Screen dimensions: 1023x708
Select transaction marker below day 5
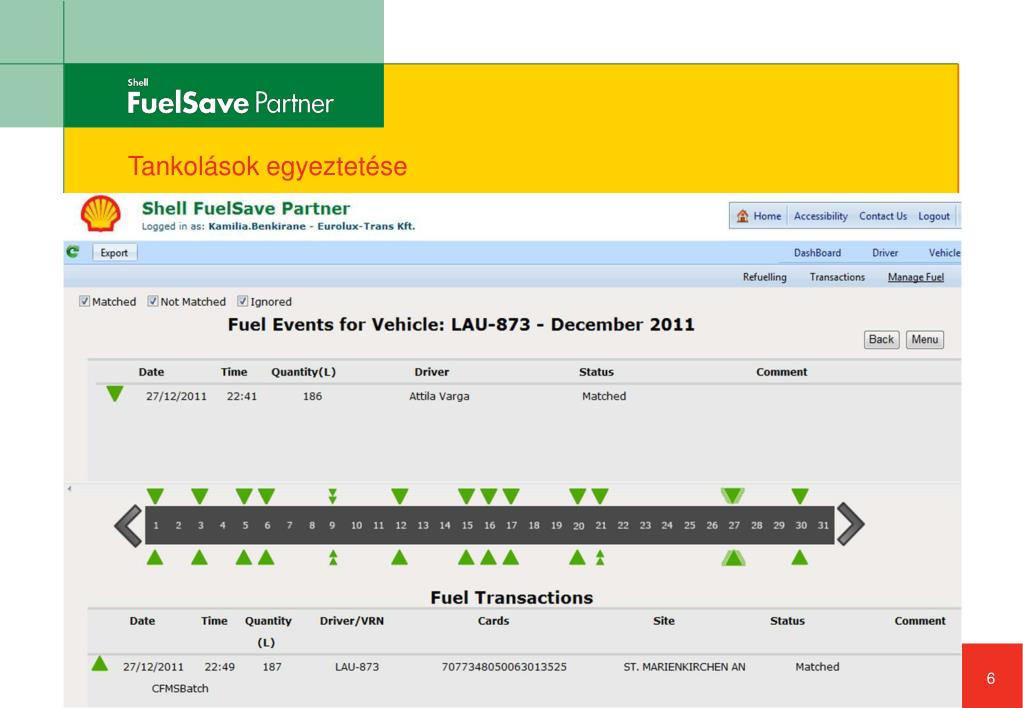click(243, 557)
